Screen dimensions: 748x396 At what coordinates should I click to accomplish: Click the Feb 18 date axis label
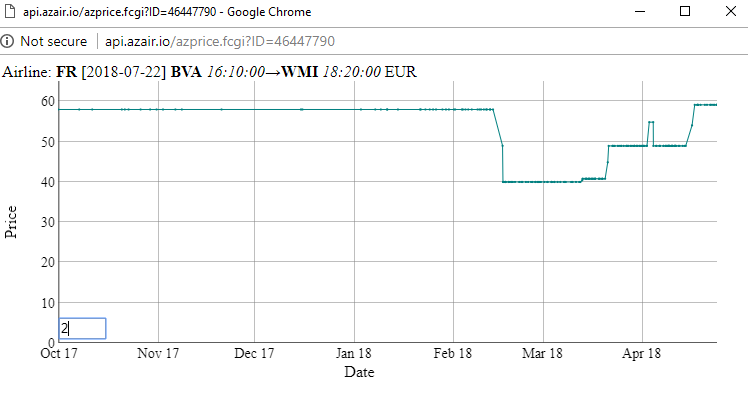(452, 354)
